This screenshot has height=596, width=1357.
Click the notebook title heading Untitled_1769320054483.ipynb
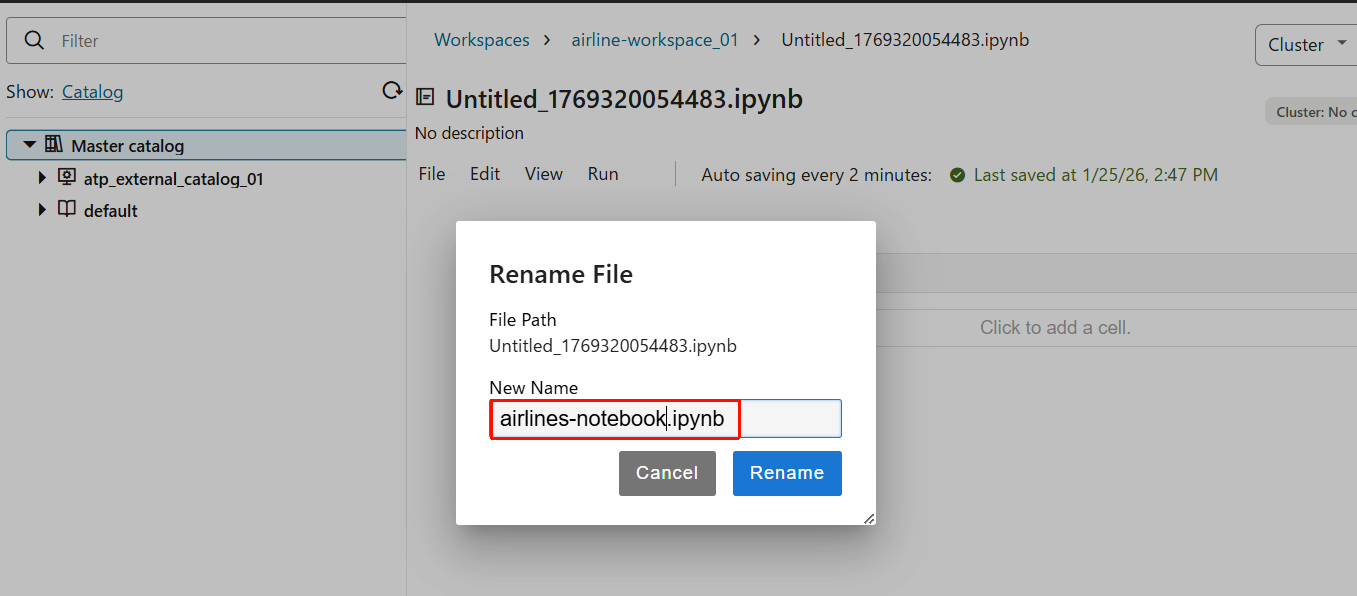click(624, 99)
